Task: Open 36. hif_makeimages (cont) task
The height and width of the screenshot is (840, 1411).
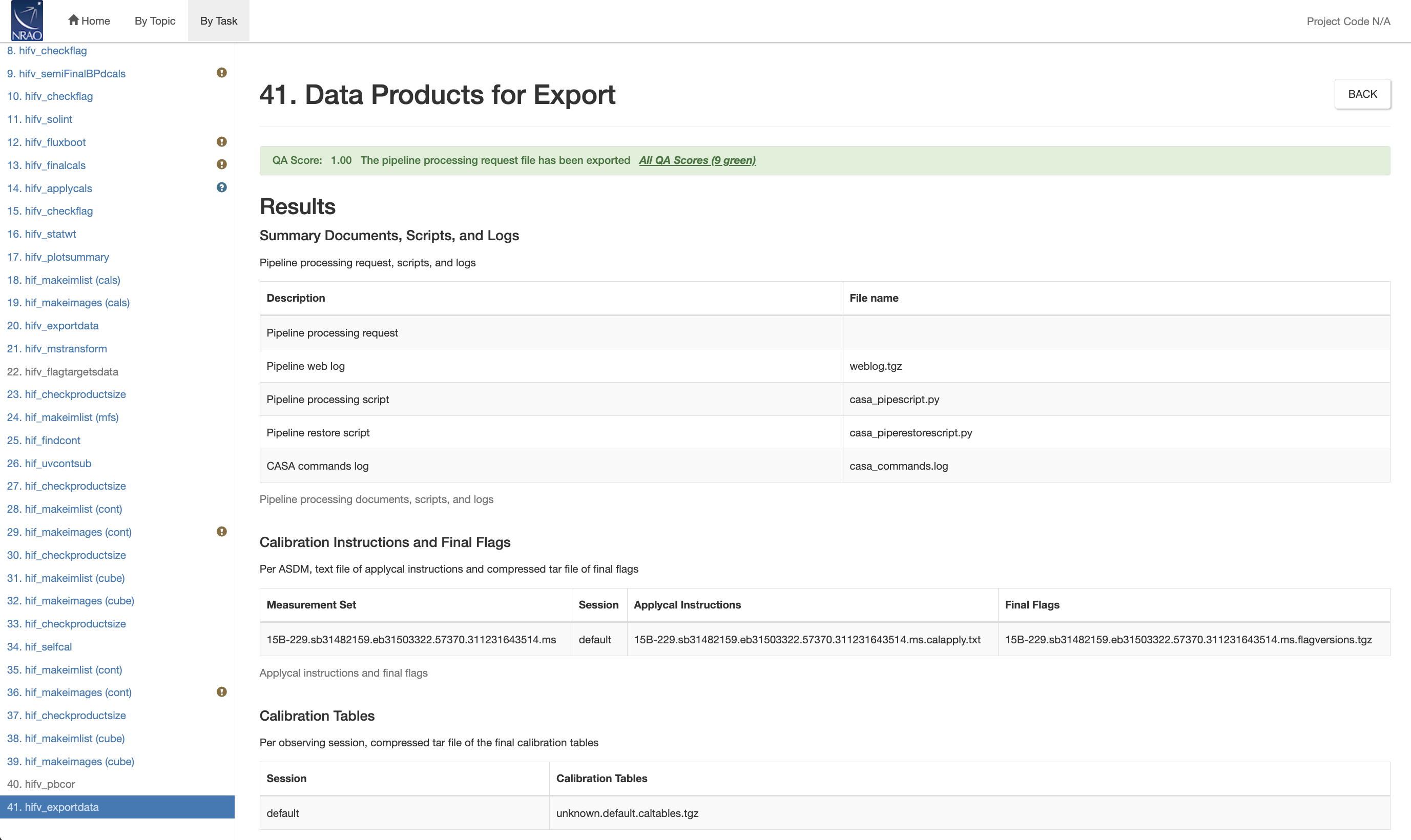Action: [69, 692]
